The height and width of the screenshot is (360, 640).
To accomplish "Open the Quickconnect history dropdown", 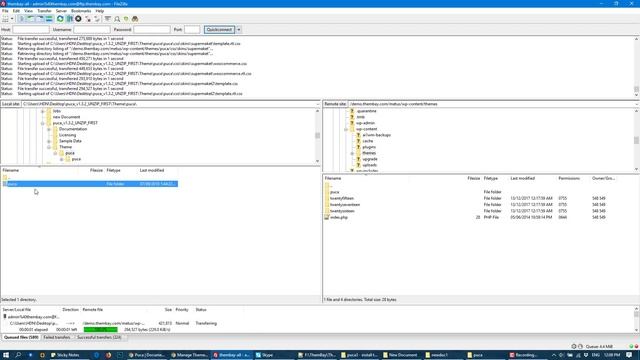I will (239, 29).
